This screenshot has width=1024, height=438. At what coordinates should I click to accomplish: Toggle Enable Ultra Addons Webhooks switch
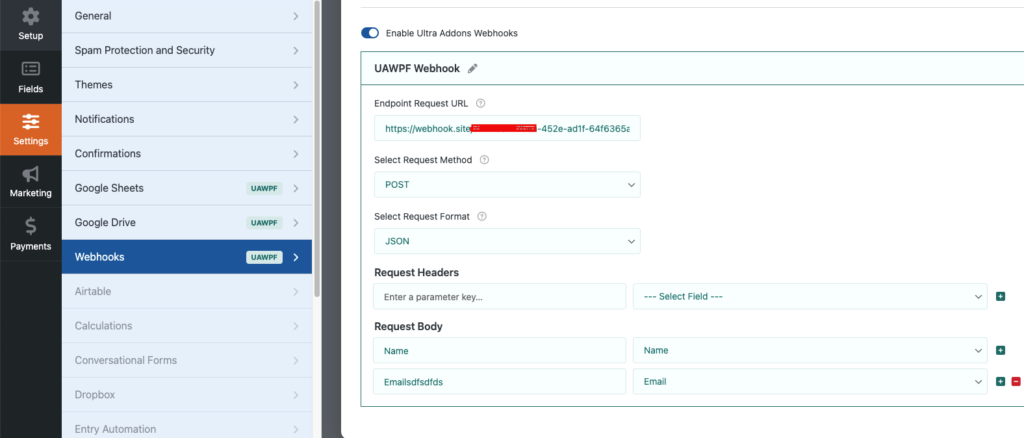tap(370, 33)
